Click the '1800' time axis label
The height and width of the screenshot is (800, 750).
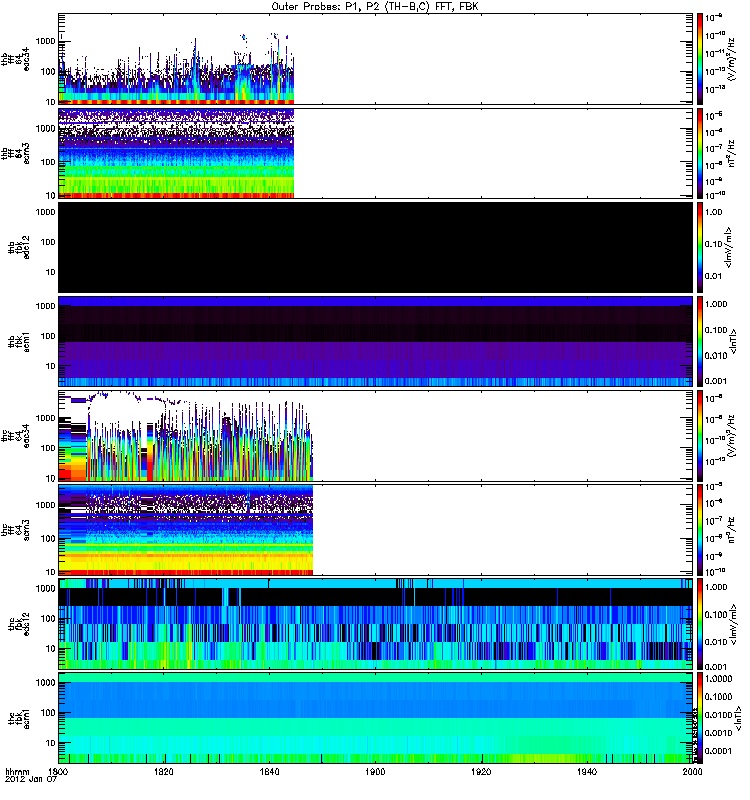pos(58,772)
